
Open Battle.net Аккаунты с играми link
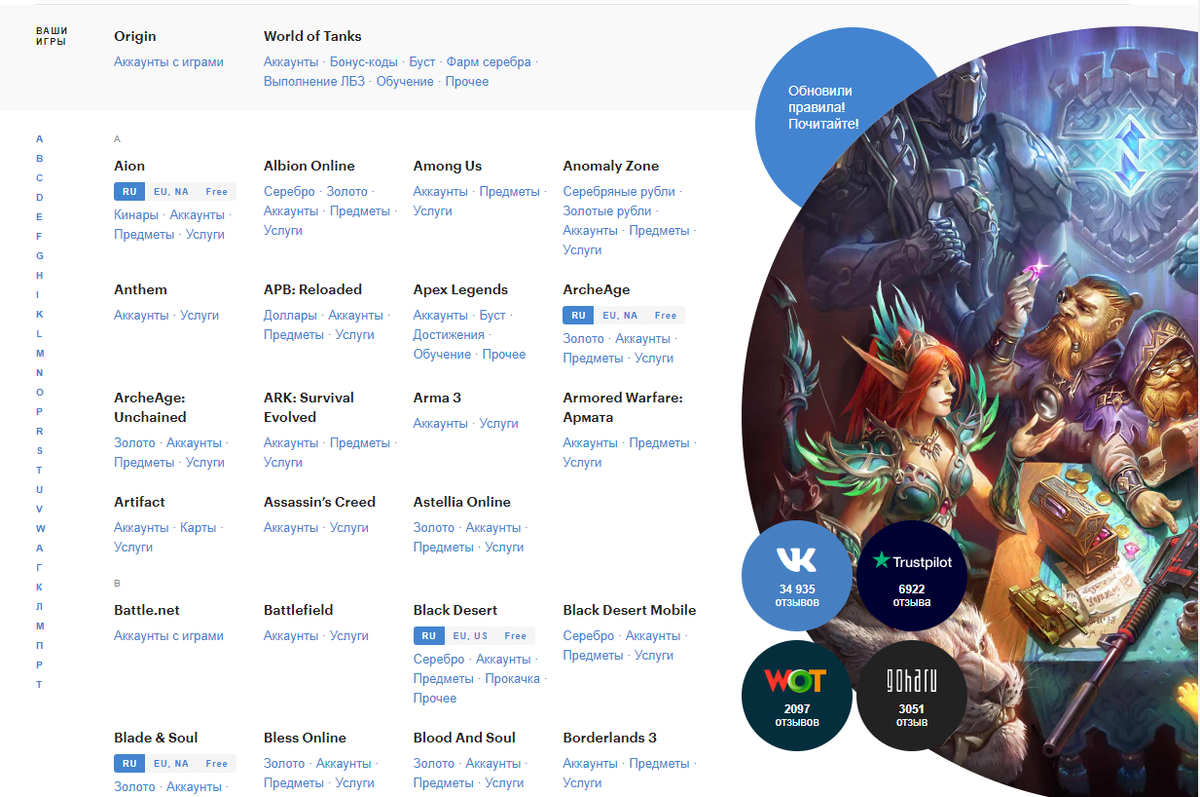click(x=169, y=636)
